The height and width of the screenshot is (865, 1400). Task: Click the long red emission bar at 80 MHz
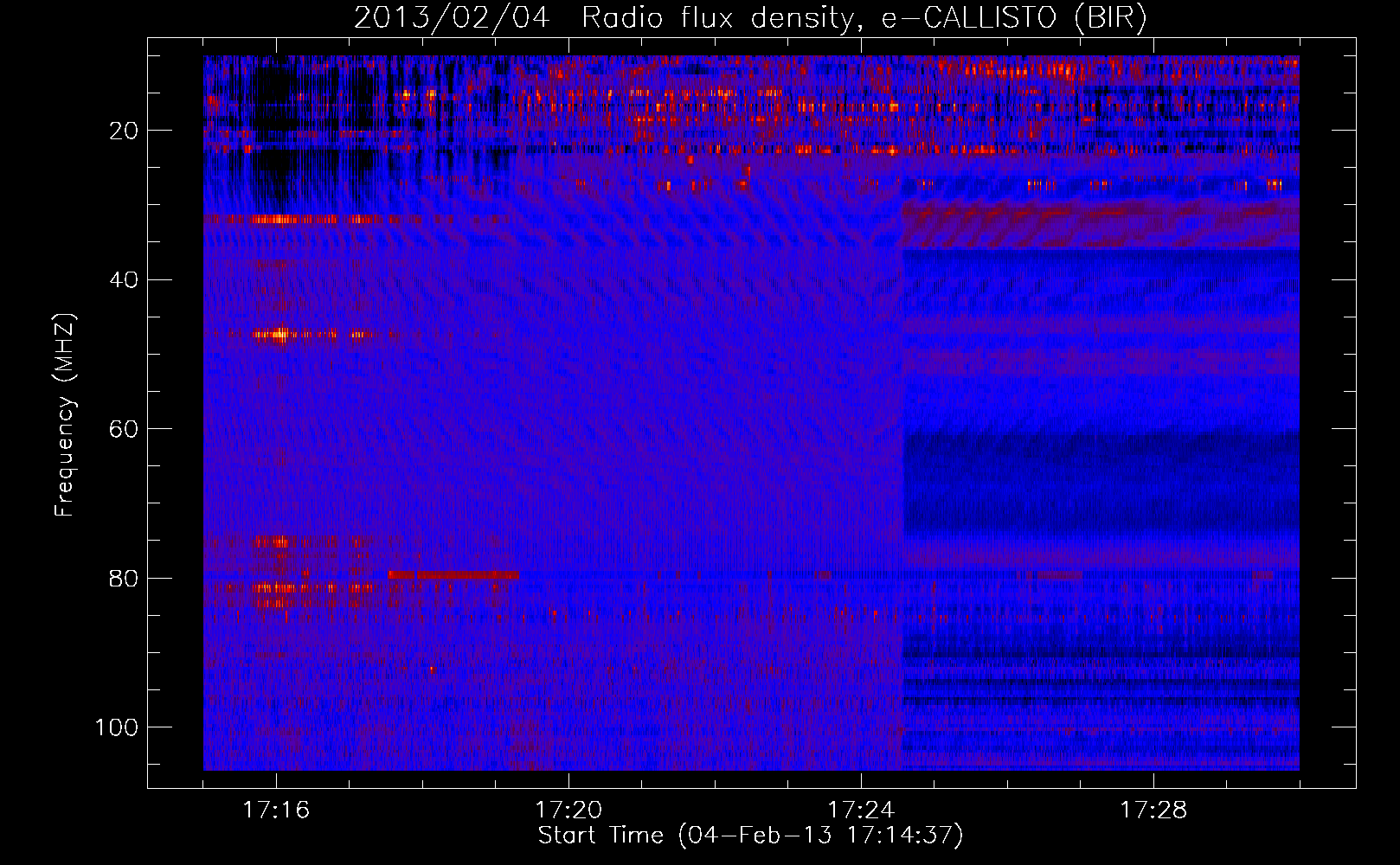pos(453,575)
